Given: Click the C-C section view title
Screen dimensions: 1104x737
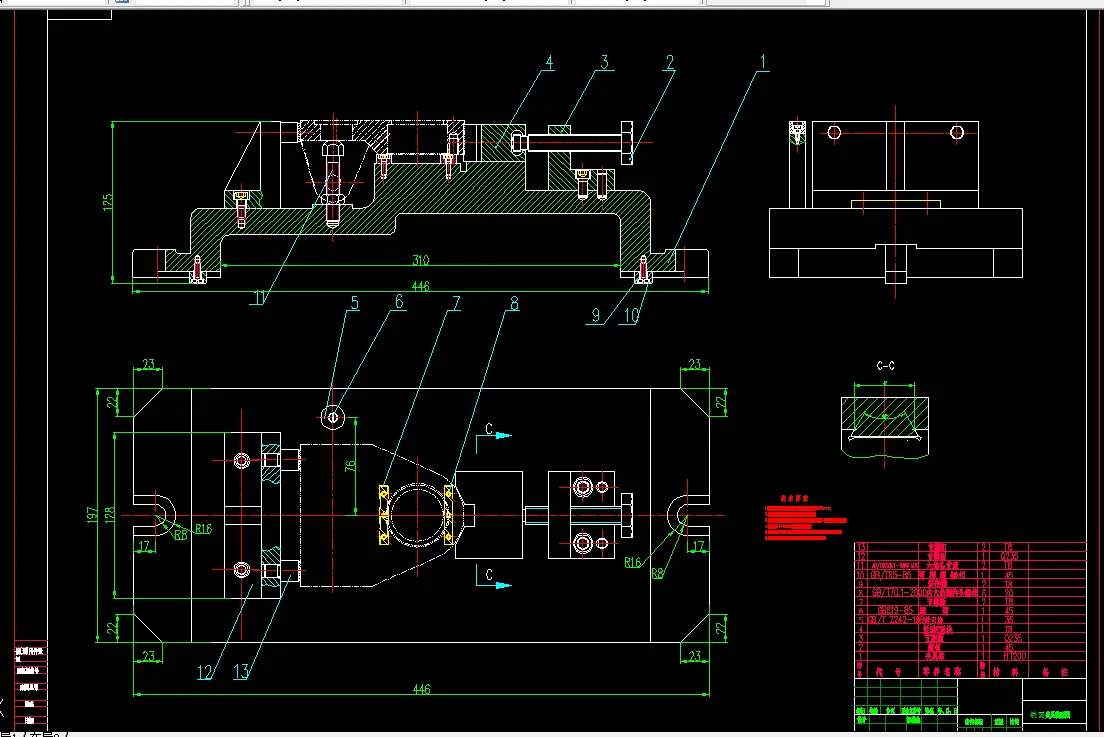Looking at the screenshot, I should [885, 365].
